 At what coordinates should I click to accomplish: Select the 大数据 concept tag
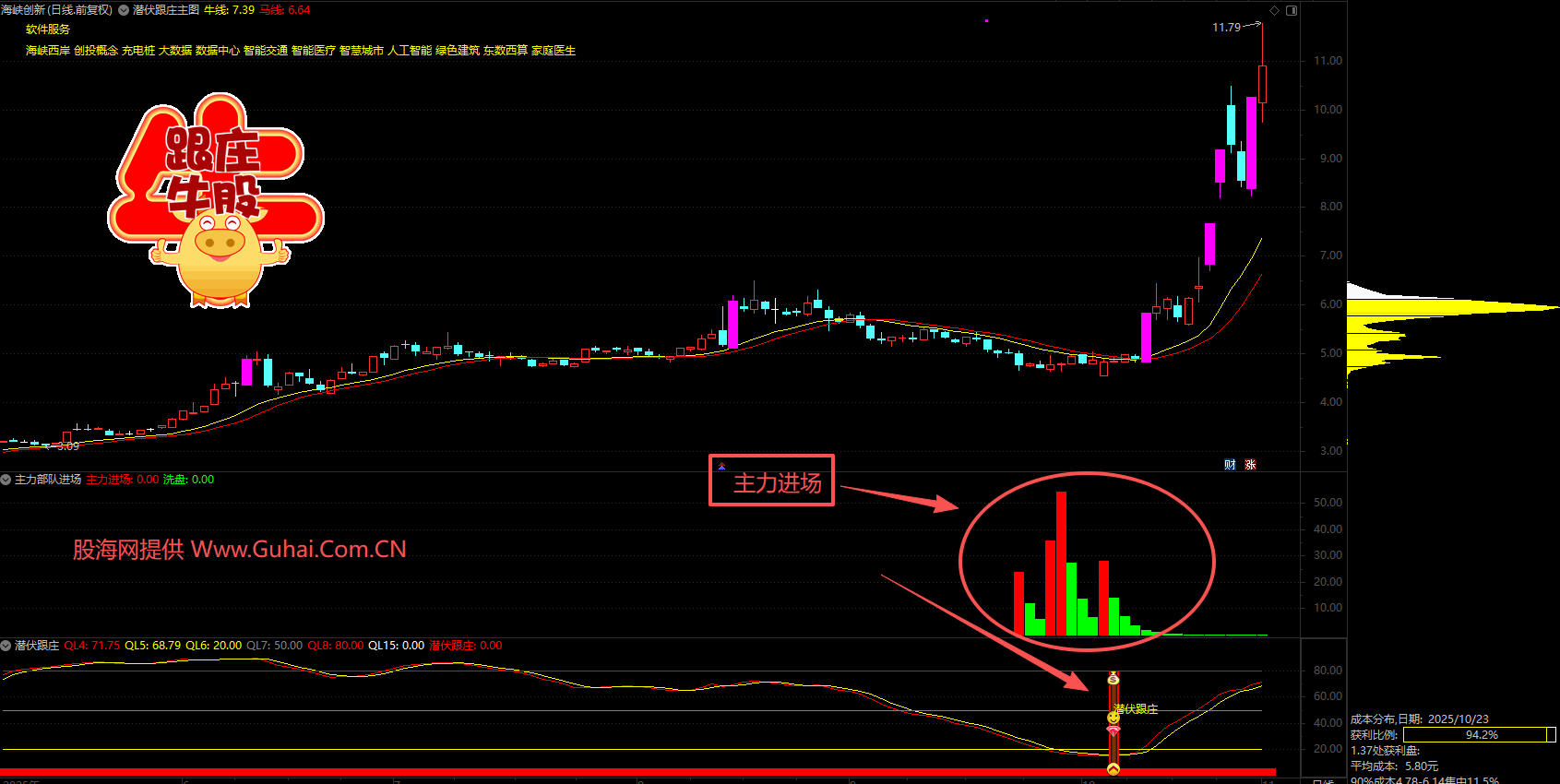point(174,51)
